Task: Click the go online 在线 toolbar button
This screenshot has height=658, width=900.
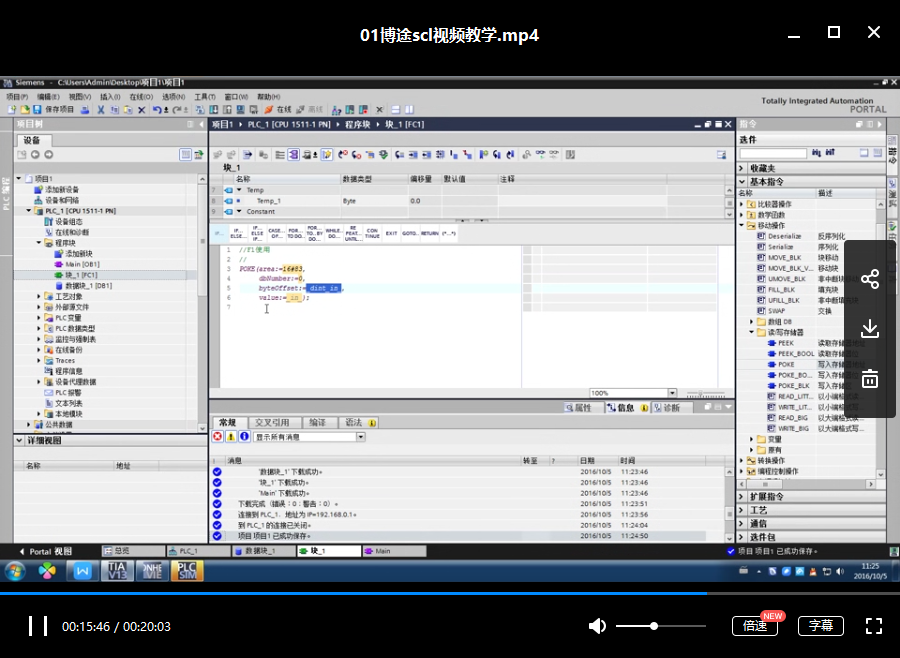Action: [278, 109]
